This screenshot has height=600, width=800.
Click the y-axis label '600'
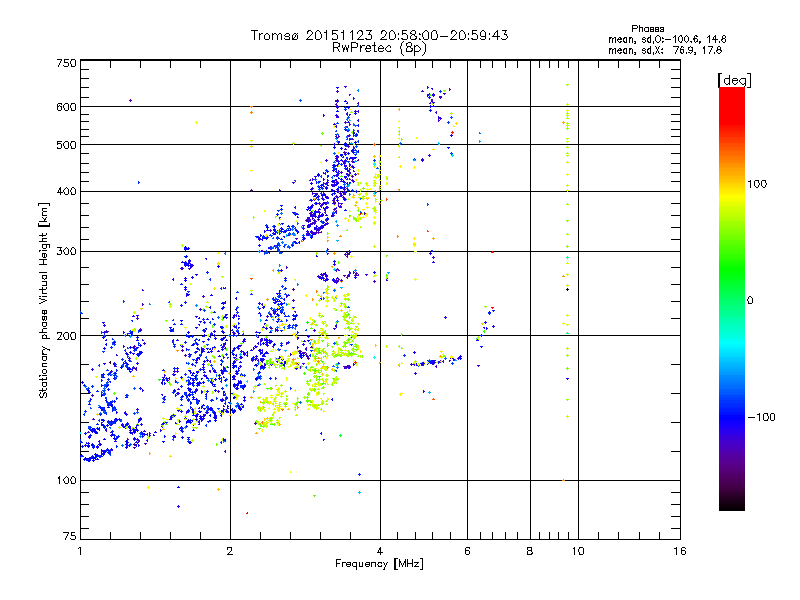66,107
